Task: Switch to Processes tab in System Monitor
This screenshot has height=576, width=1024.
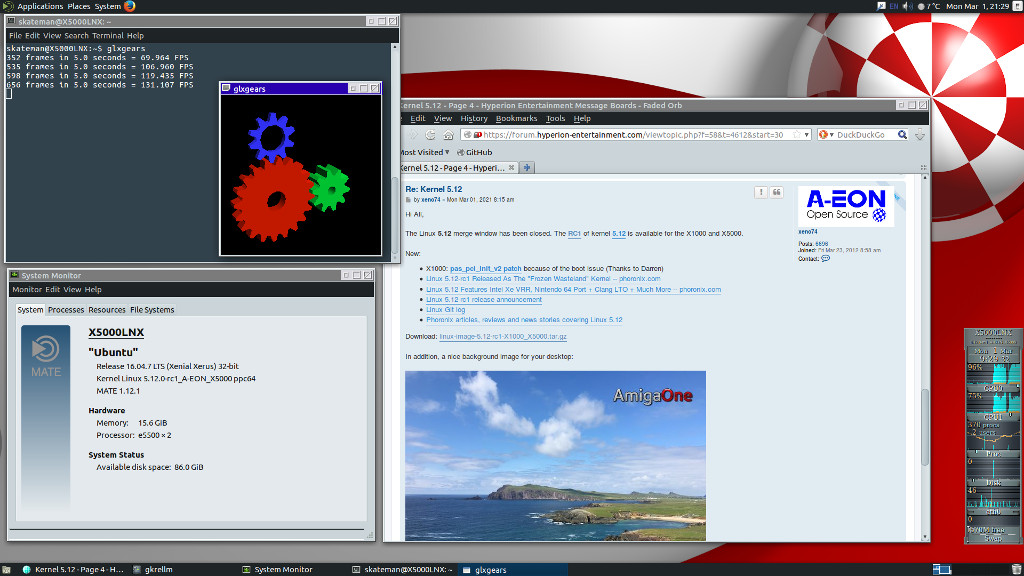Action: 66,310
